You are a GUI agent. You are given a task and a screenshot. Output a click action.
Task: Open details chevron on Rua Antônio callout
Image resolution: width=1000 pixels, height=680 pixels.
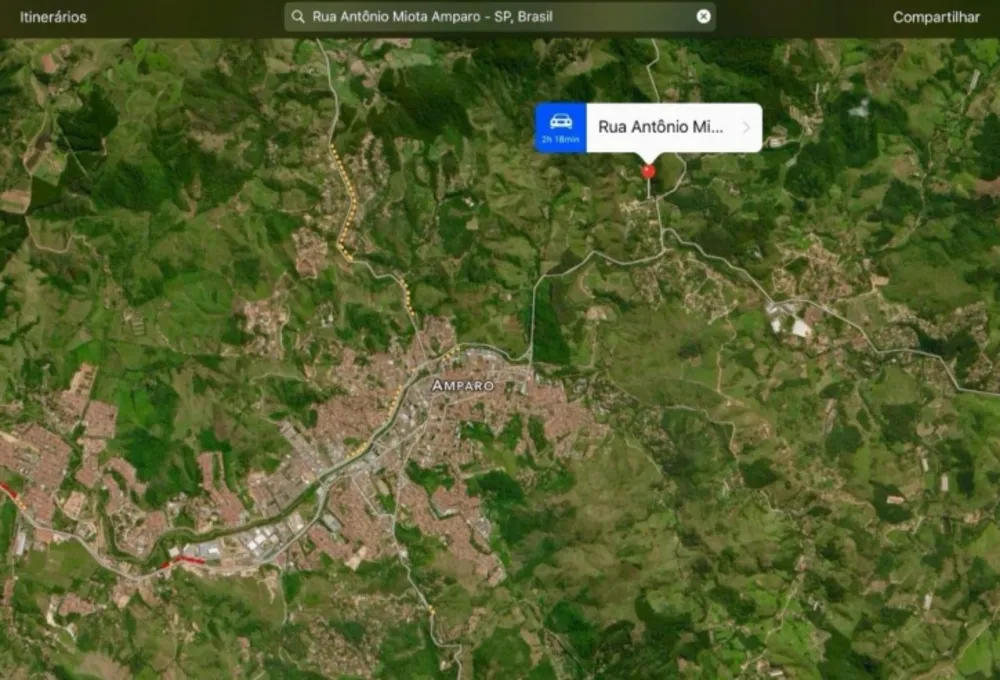pyautogui.click(x=746, y=128)
